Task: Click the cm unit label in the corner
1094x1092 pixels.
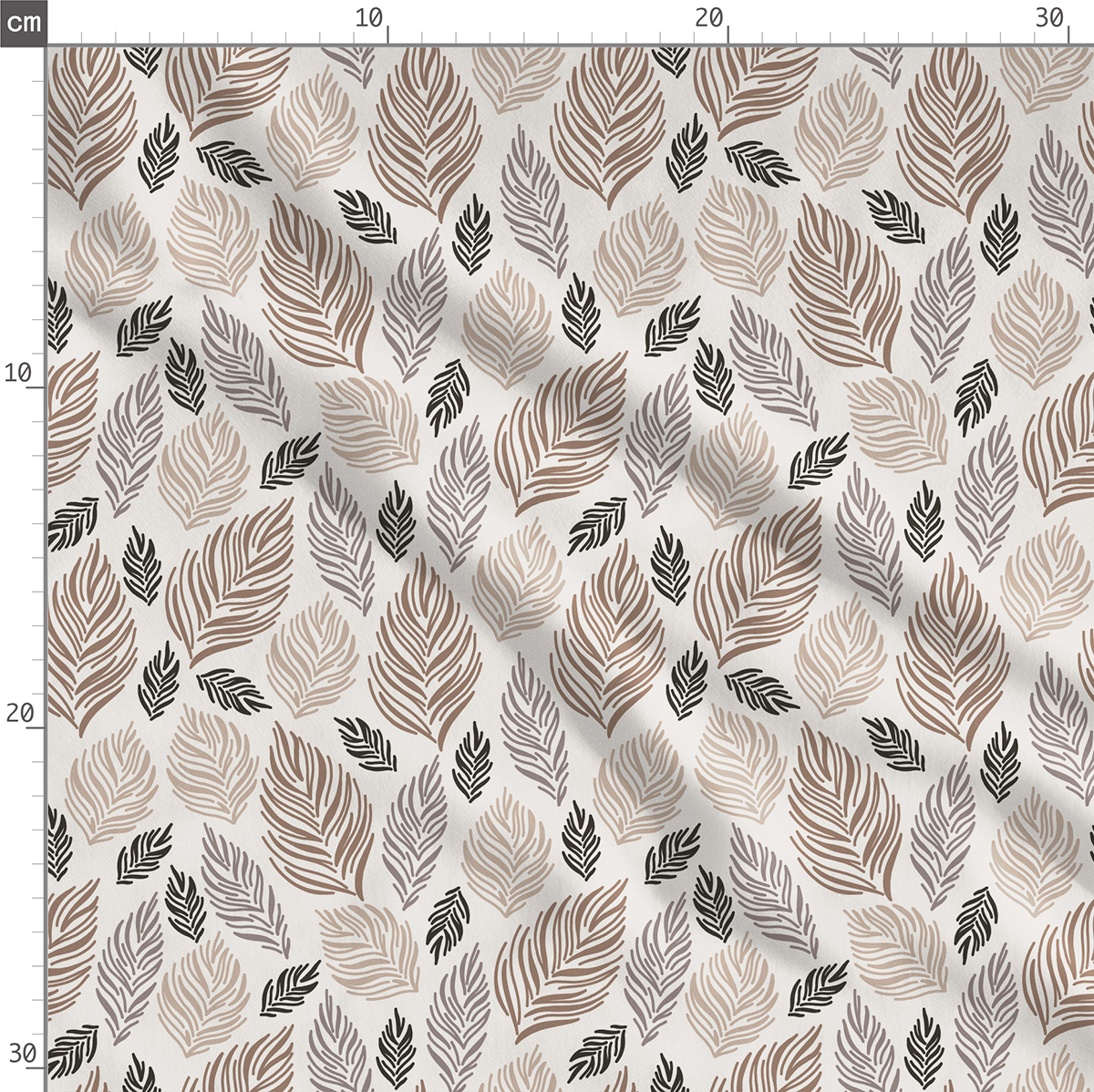Action: pos(23,22)
